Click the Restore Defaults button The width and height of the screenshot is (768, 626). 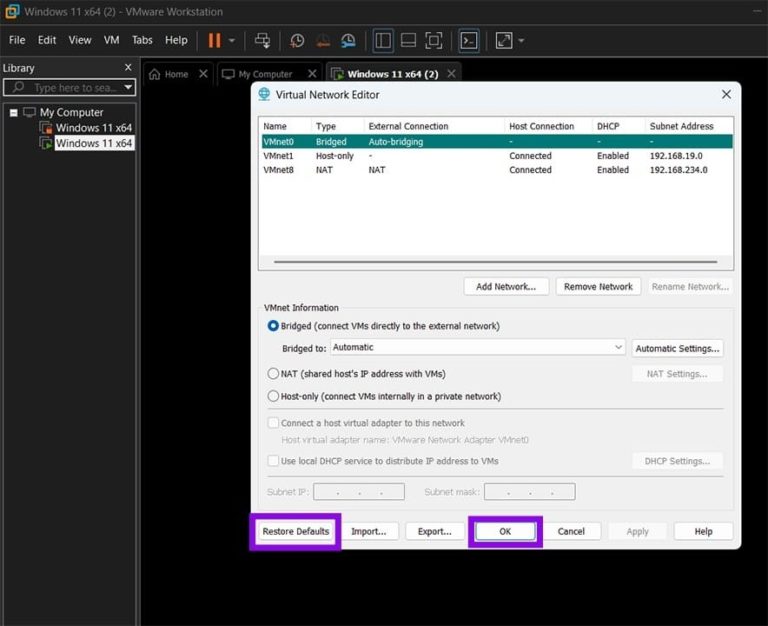pos(295,531)
